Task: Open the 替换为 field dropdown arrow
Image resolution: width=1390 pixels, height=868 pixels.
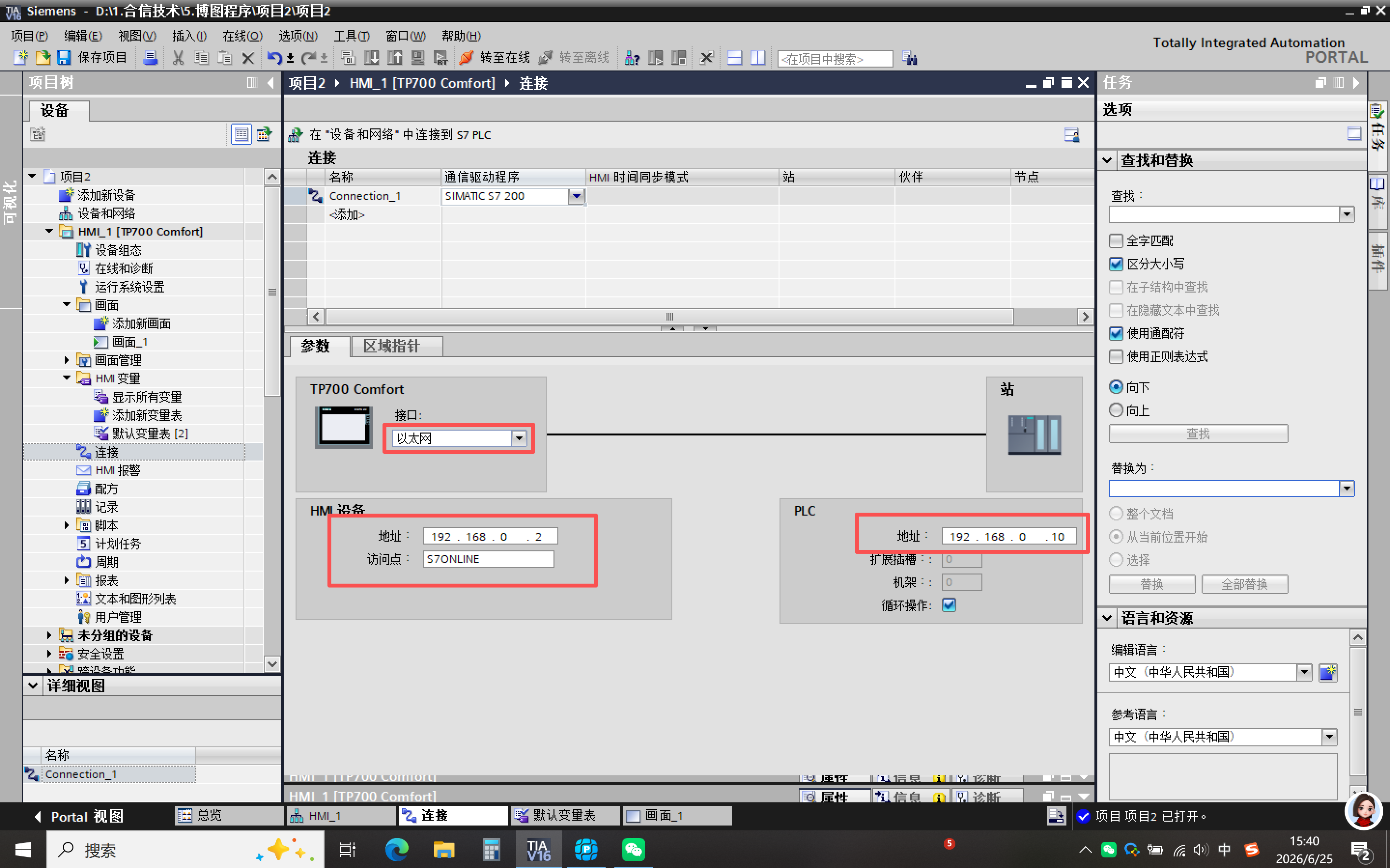Action: [x=1347, y=489]
